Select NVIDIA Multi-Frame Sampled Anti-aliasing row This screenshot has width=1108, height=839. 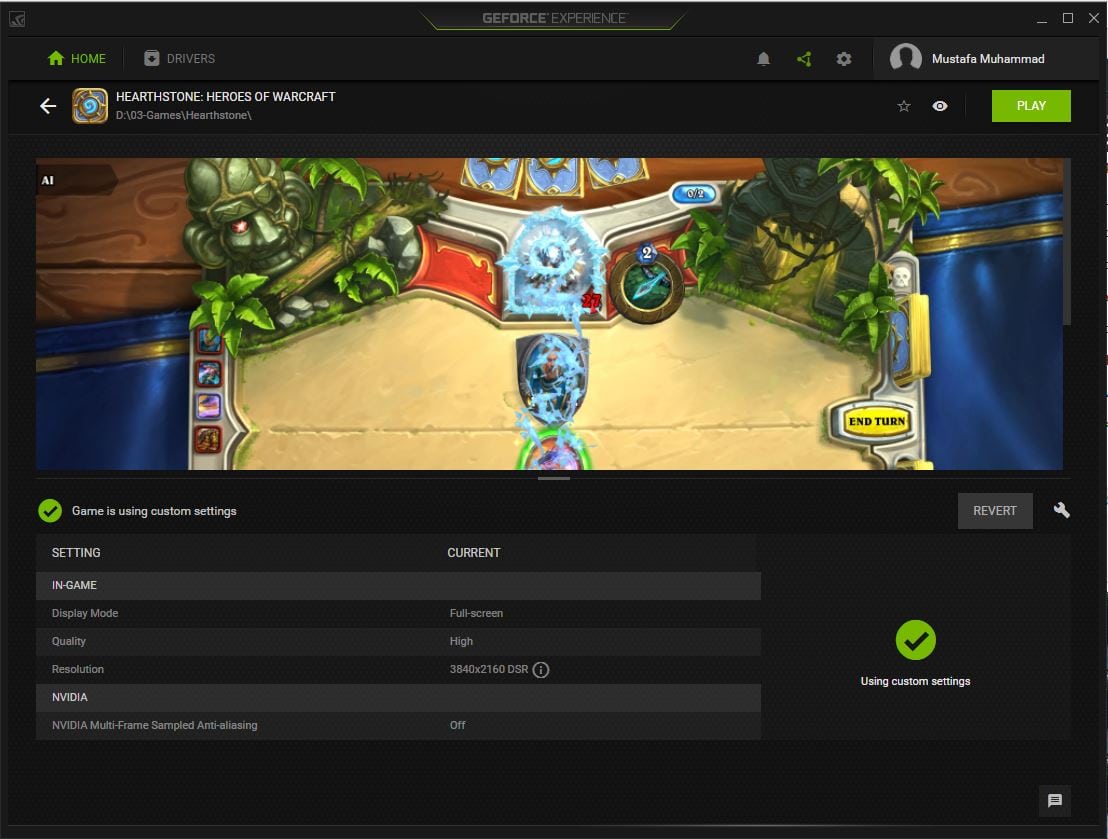pyautogui.click(x=399, y=725)
